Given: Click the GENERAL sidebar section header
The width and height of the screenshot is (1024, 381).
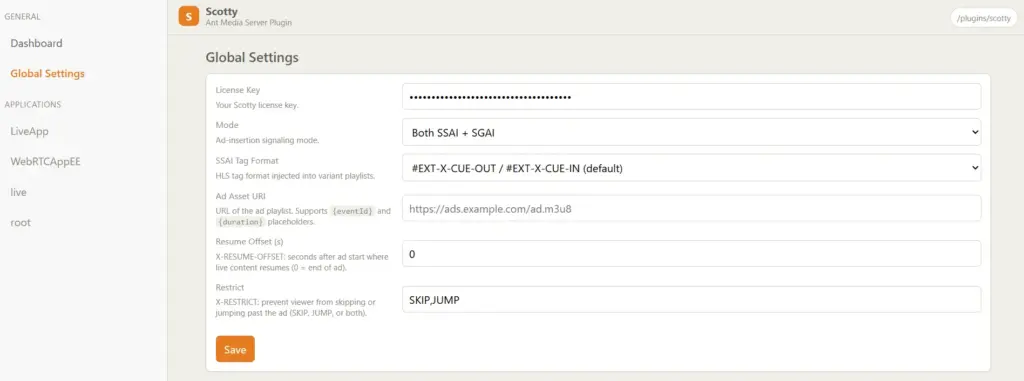Looking at the screenshot, I should click(x=22, y=16).
